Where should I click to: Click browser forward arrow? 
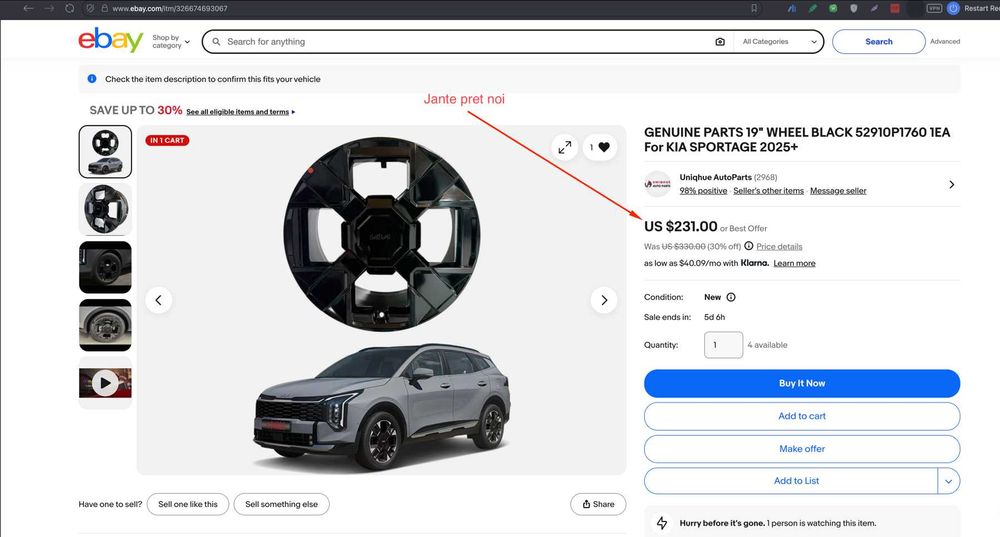click(x=49, y=8)
